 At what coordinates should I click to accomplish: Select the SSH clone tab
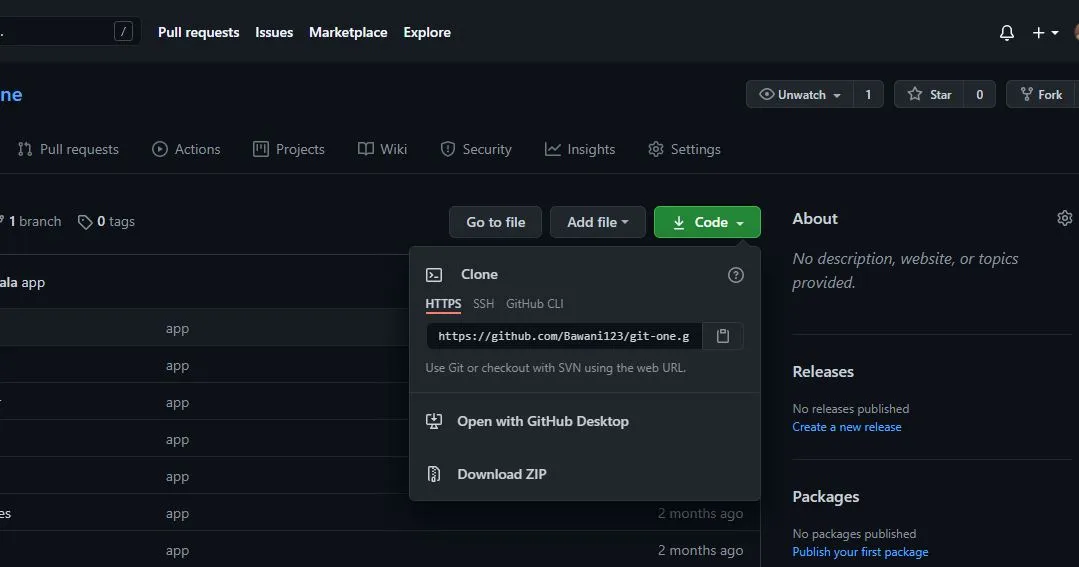point(484,304)
